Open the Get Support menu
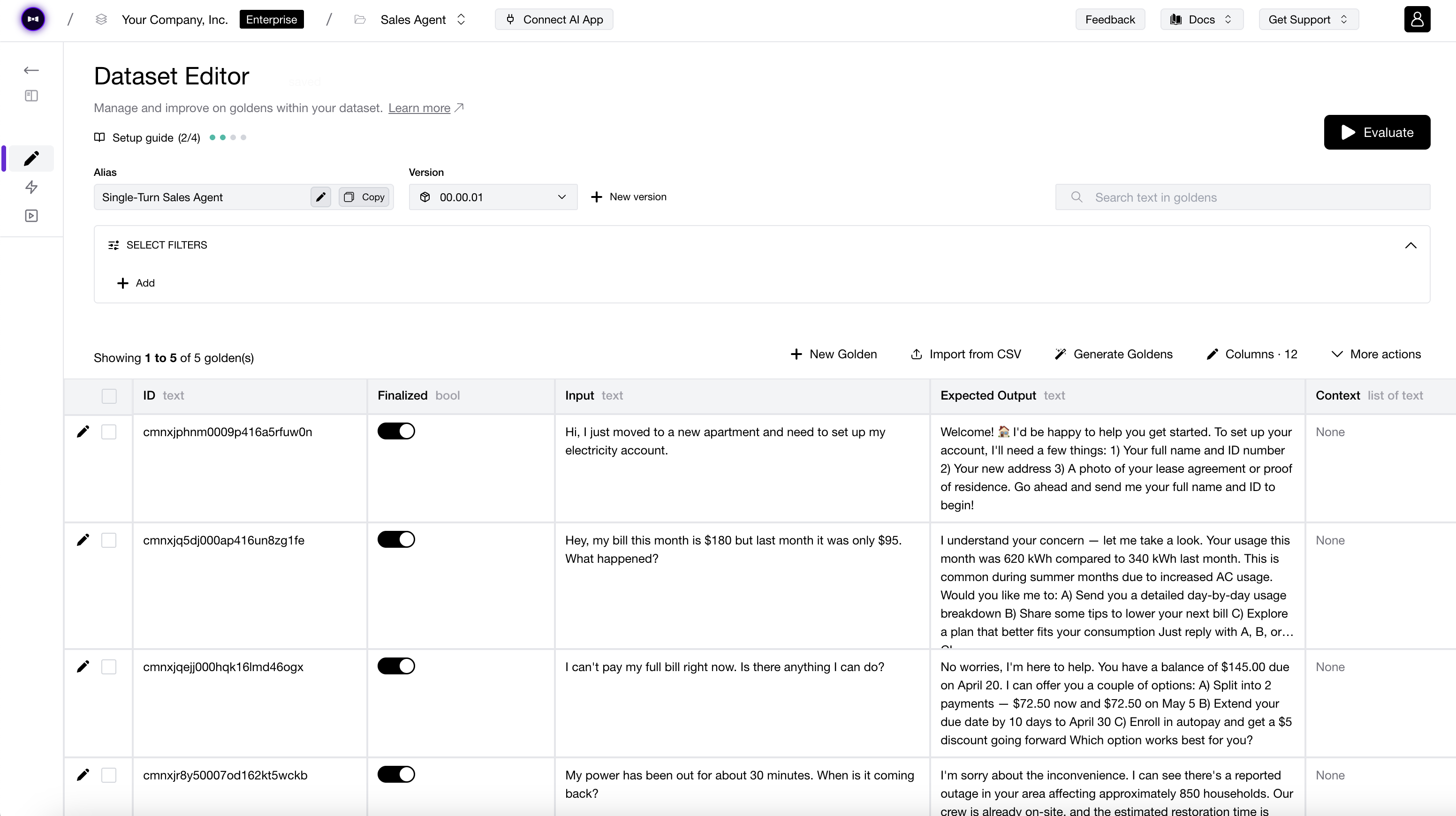This screenshot has height=816, width=1456. 1309,19
